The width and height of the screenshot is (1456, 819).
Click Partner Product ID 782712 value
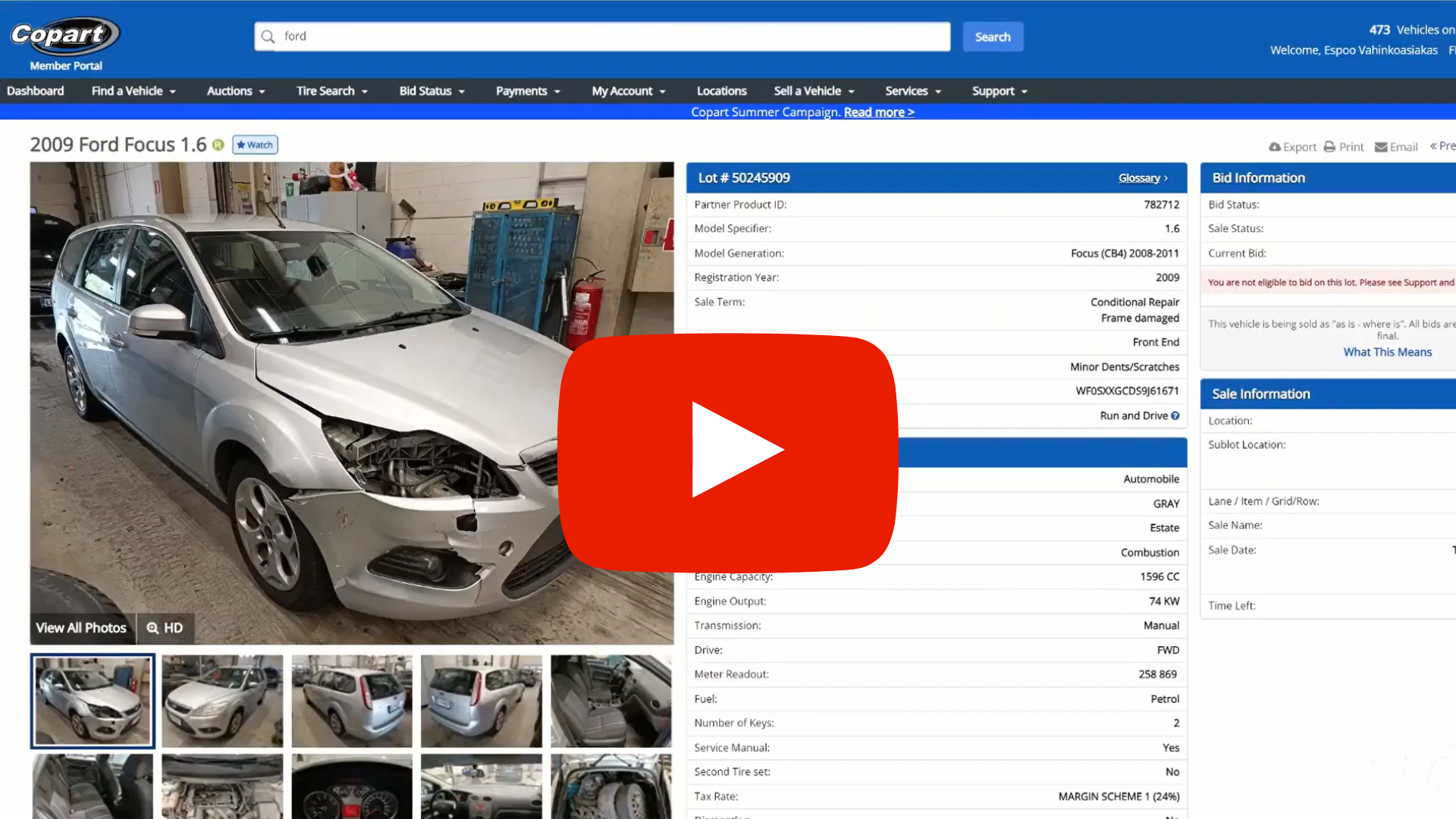point(1162,205)
